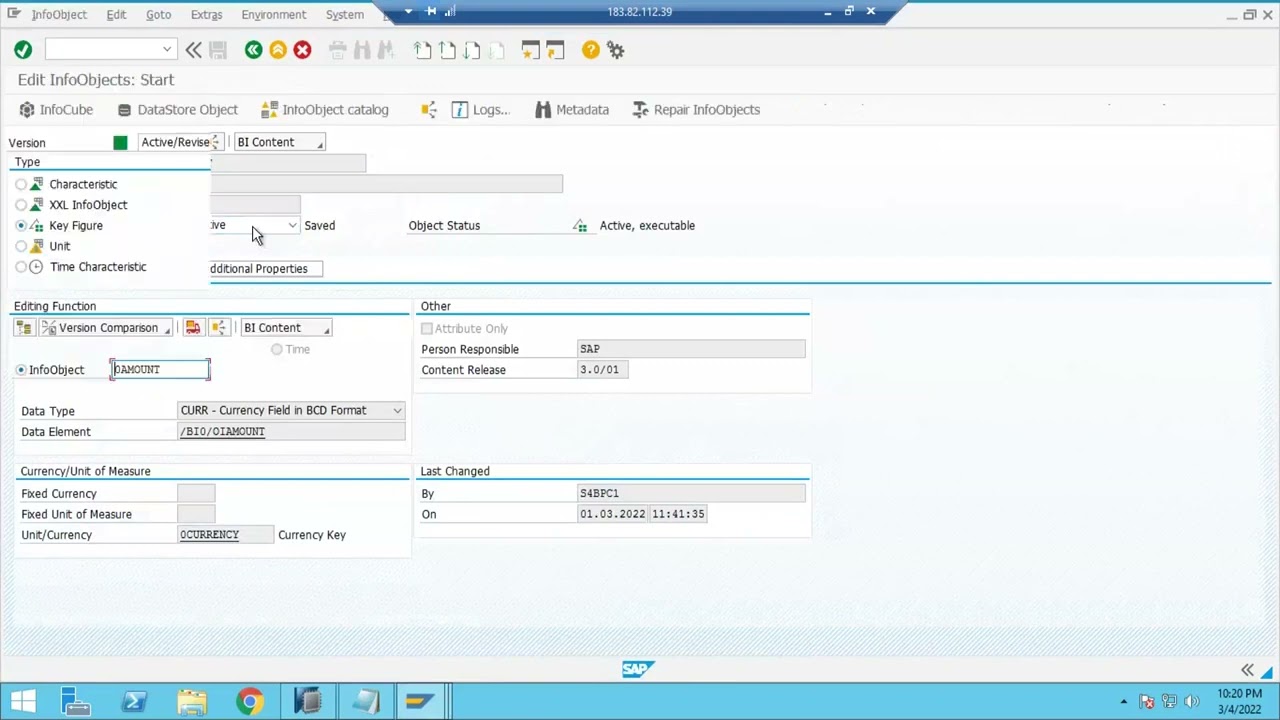The image size is (1280, 720).
Task: Click the Generate Shortcut icon
Action: [555, 50]
